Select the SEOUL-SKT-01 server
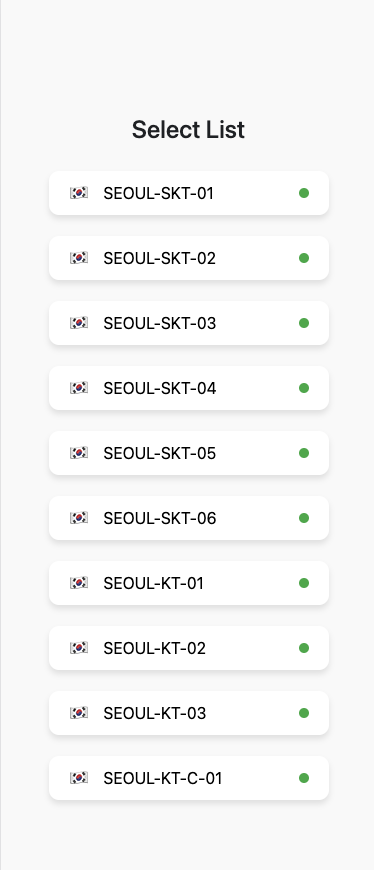The height and width of the screenshot is (870, 374). (x=189, y=193)
